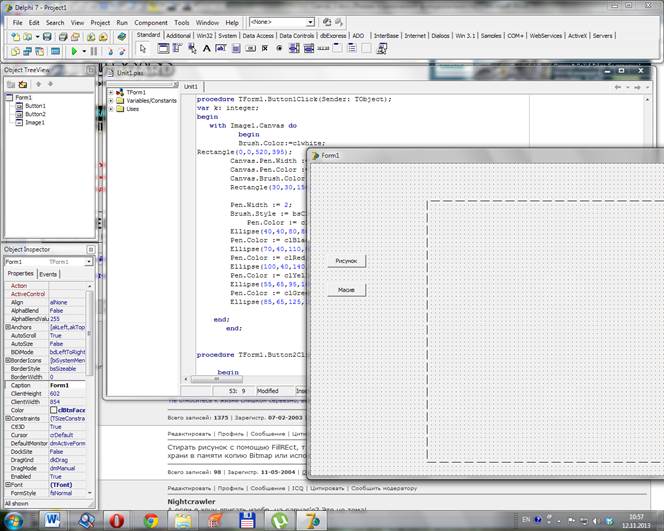The image size is (664, 531).
Task: Click the New Form toolbar icon
Action: [x=55, y=52]
